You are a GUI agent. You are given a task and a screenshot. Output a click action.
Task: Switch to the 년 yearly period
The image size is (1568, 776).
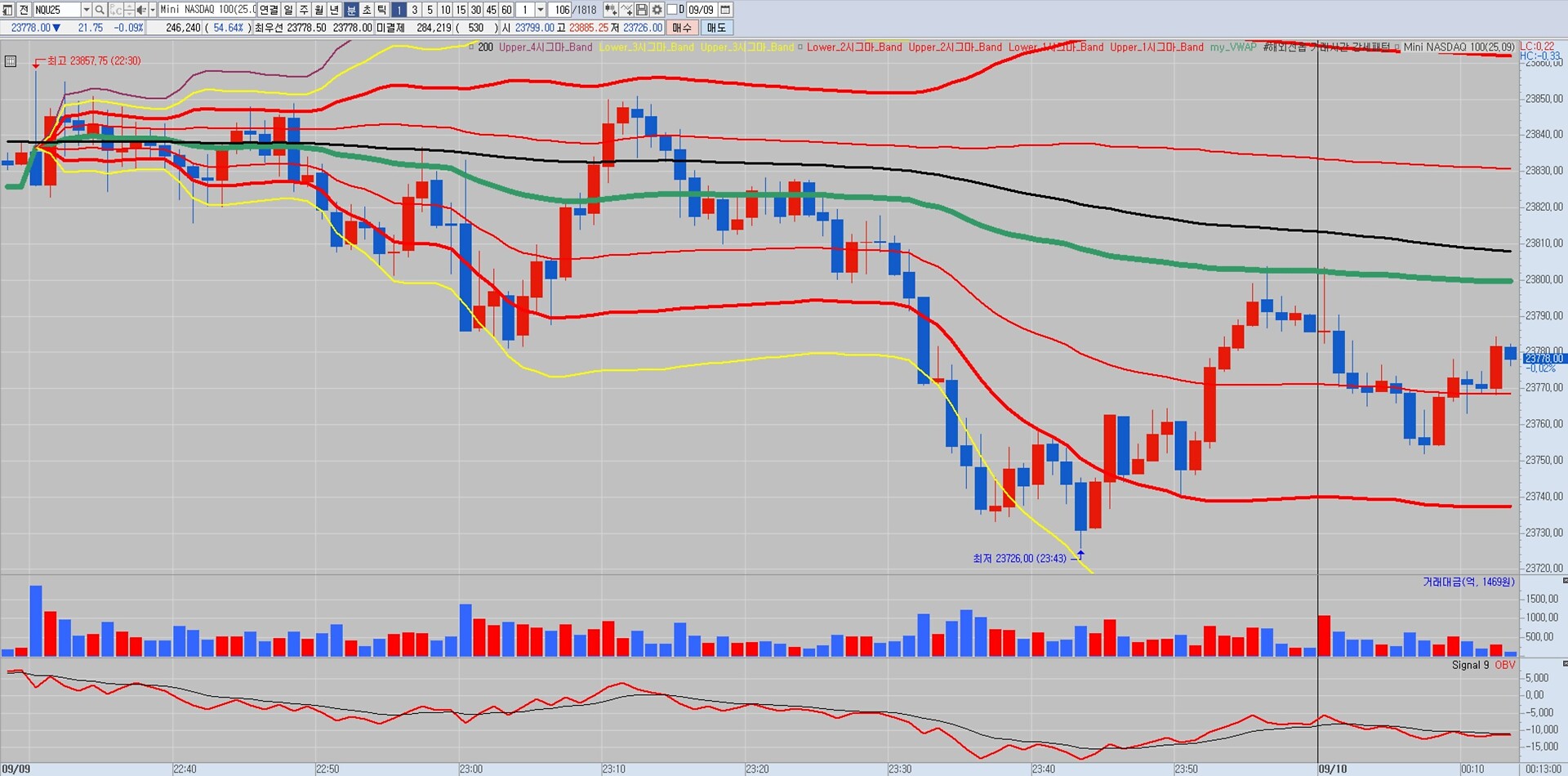335,10
